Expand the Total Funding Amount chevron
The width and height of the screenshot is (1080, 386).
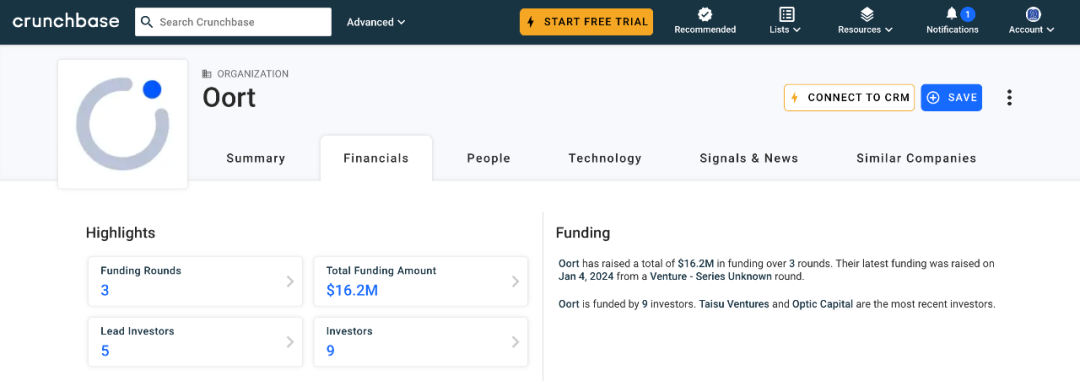(515, 281)
